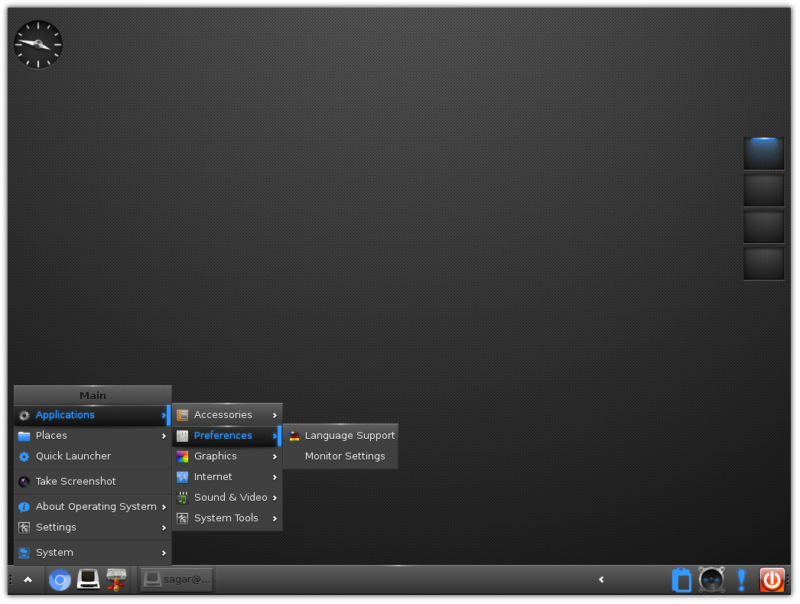Click the Sound & Video music note icon

click(183, 497)
